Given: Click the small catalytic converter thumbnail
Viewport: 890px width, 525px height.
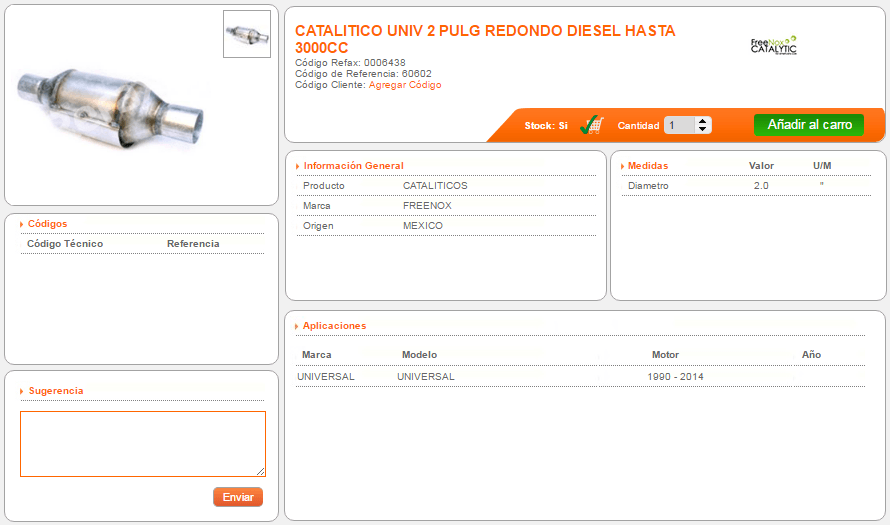Looking at the screenshot, I should pyautogui.click(x=247, y=34).
